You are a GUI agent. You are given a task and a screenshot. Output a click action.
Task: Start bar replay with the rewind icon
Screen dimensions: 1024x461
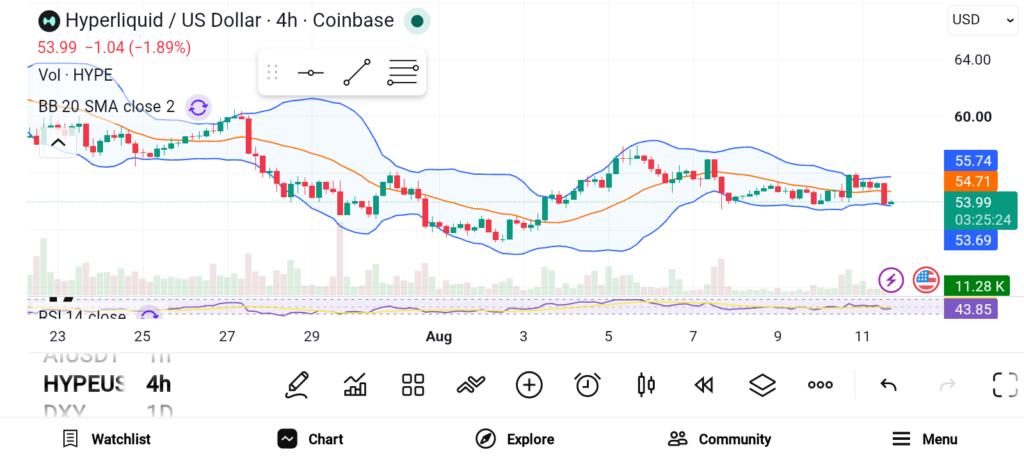pos(703,385)
